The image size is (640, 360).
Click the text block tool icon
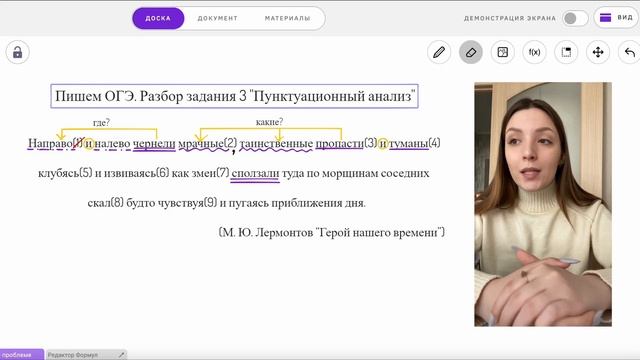tap(566, 52)
